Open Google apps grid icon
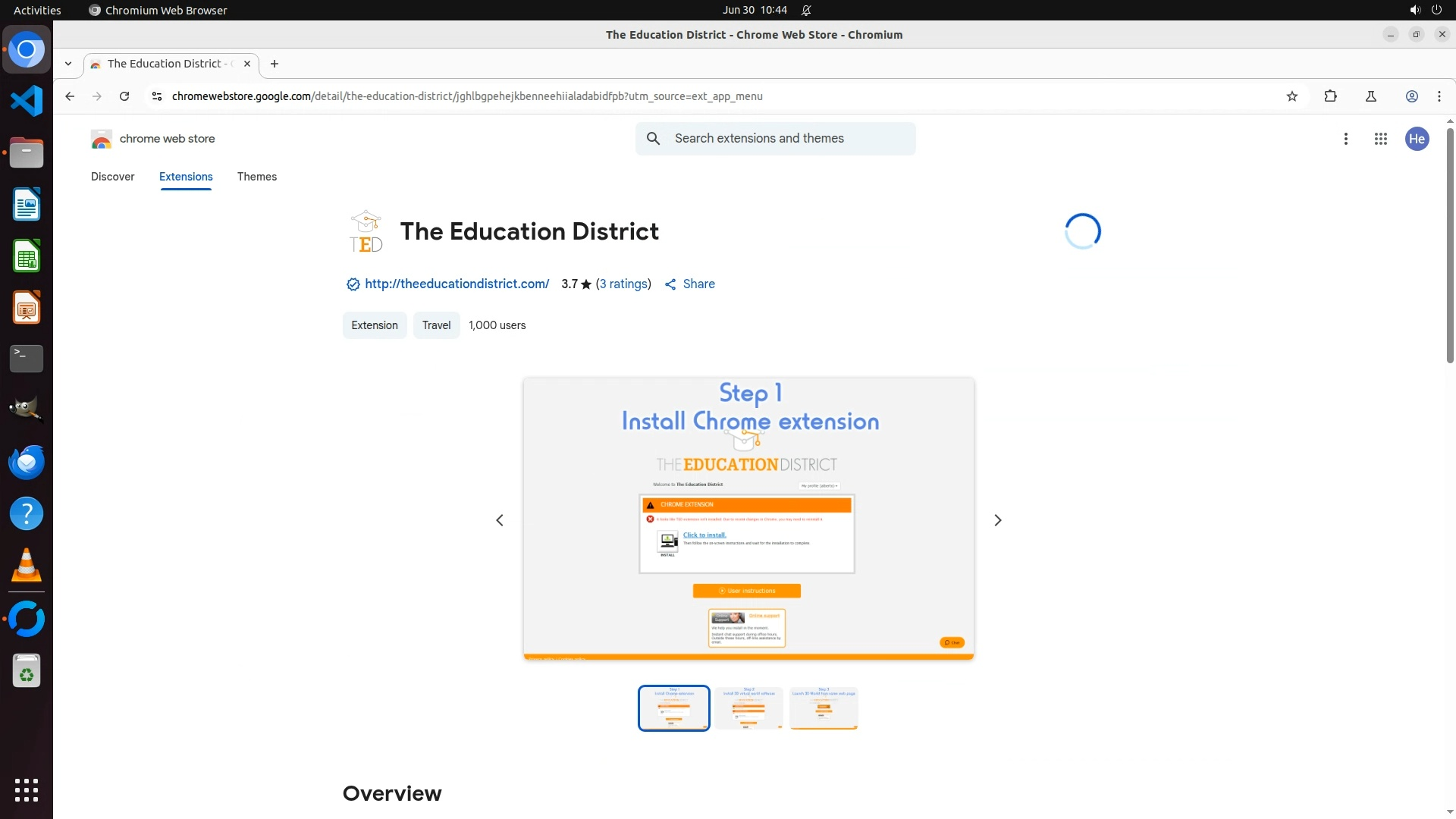Screen dimensions: 1456x819 pos(1381,139)
